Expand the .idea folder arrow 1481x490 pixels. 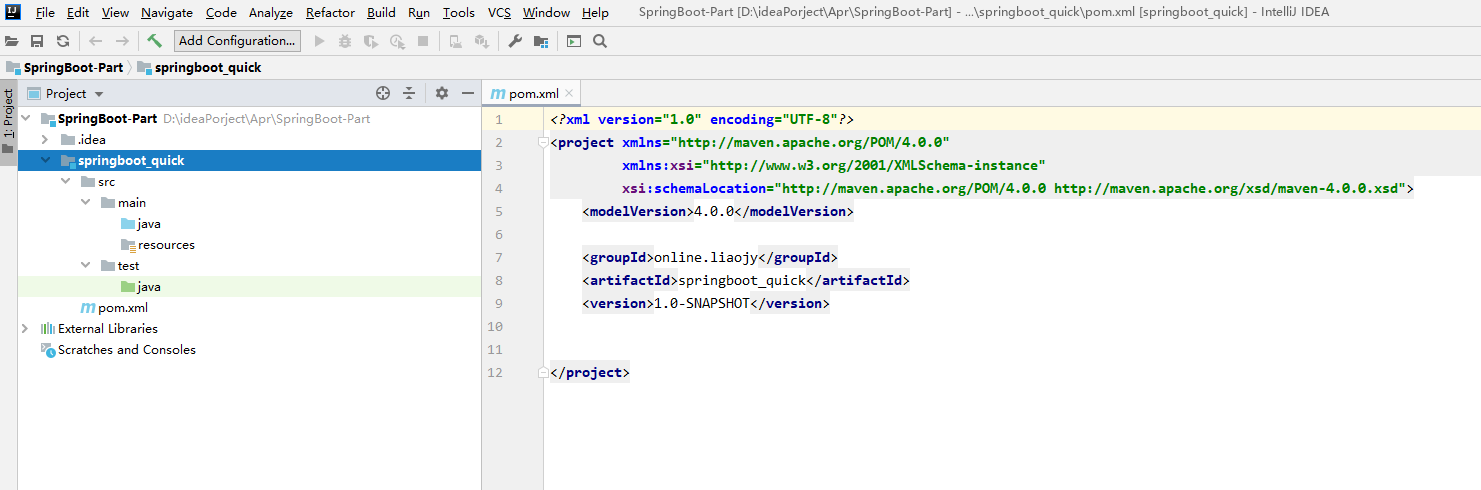coord(46,140)
